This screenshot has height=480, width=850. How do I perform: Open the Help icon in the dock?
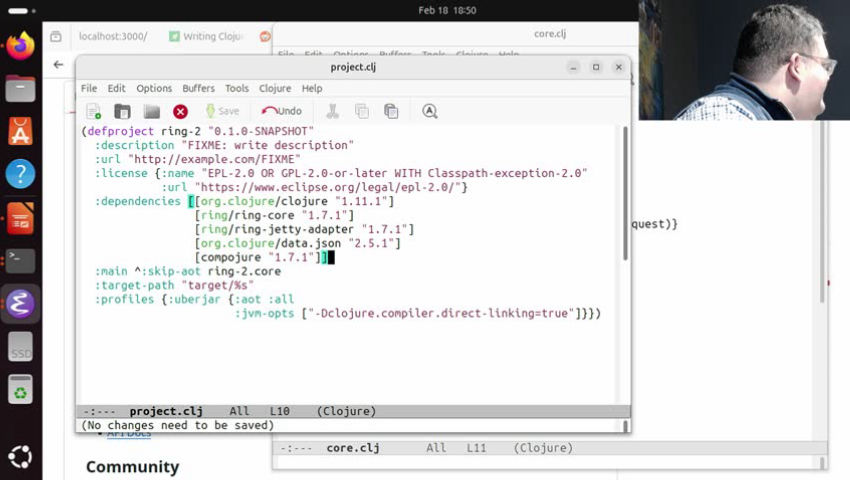(x=21, y=174)
